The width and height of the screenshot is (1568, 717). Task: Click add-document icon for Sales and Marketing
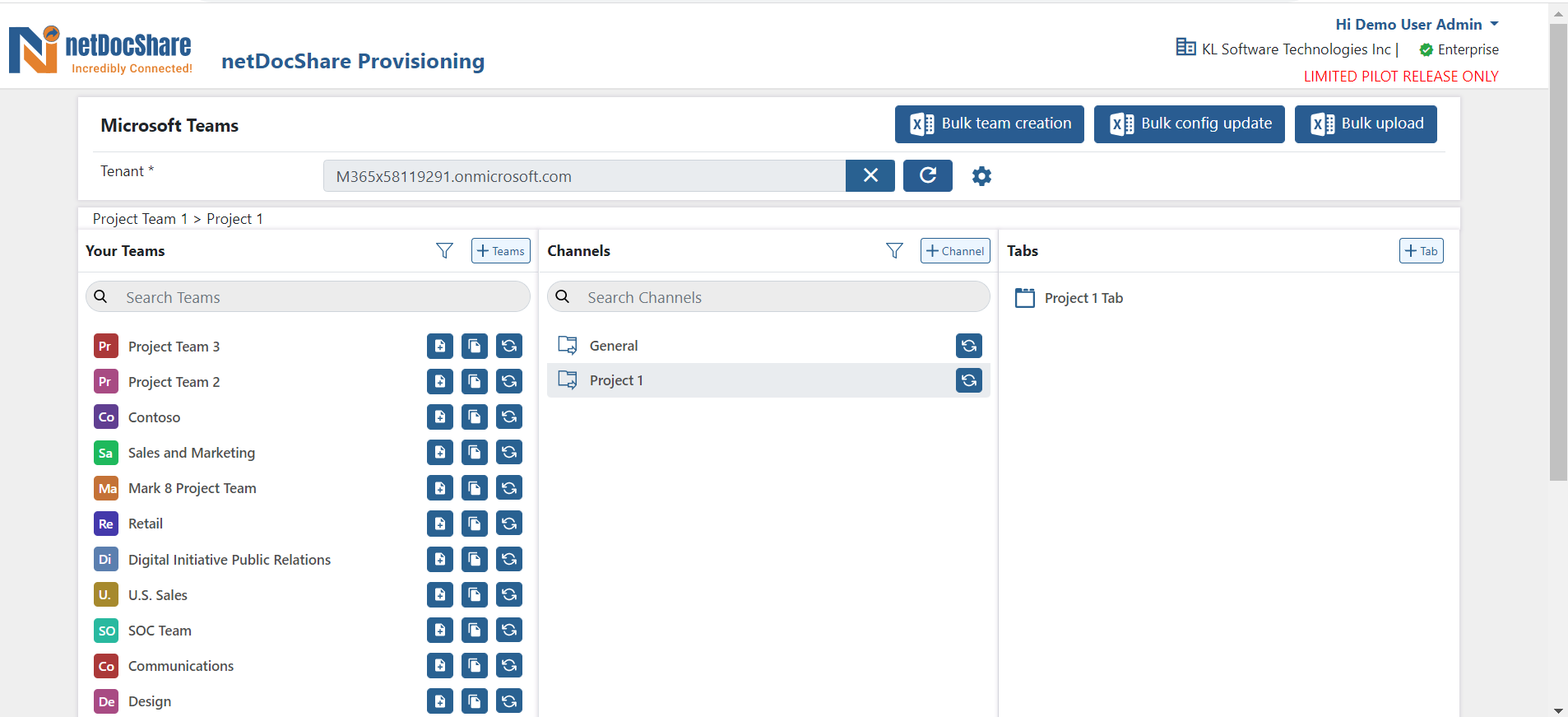(440, 452)
